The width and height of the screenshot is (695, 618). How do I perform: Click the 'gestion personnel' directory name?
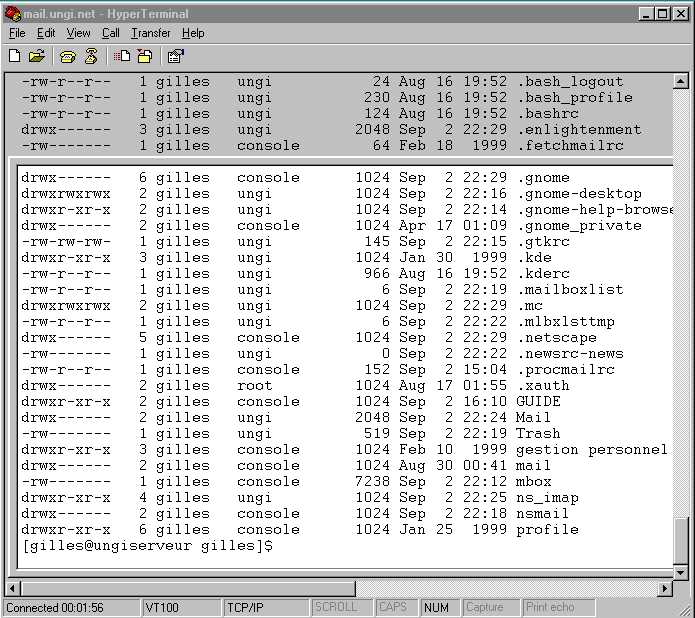click(x=592, y=450)
